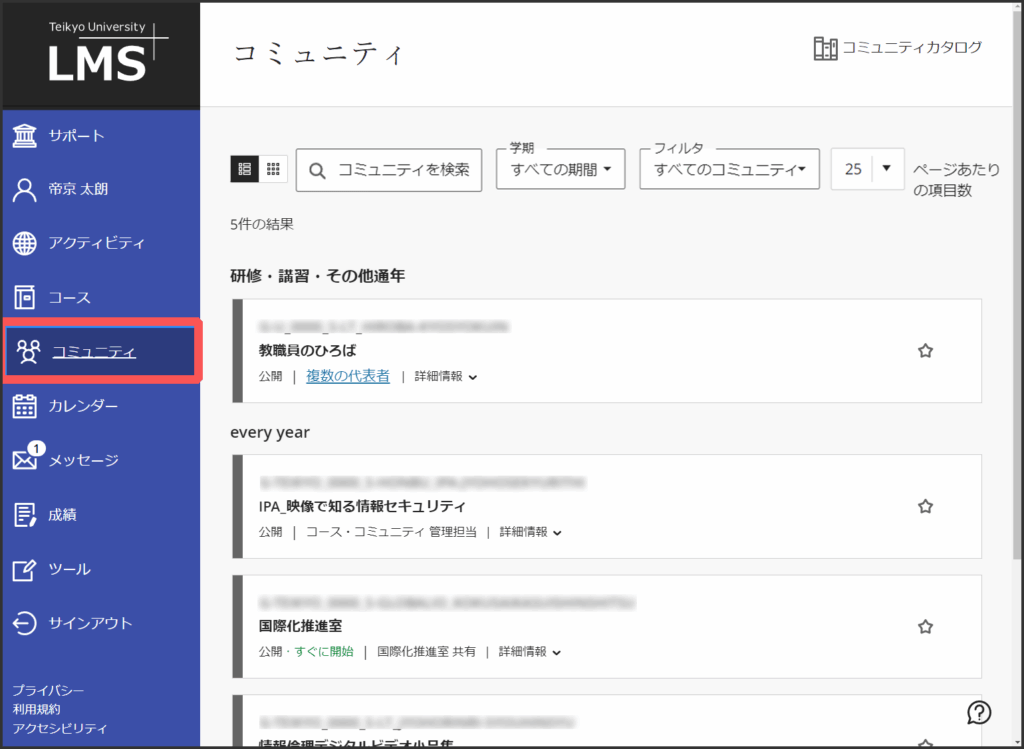Click the magnifier icon in search box
Screen dimensions: 1024x749
(317, 170)
